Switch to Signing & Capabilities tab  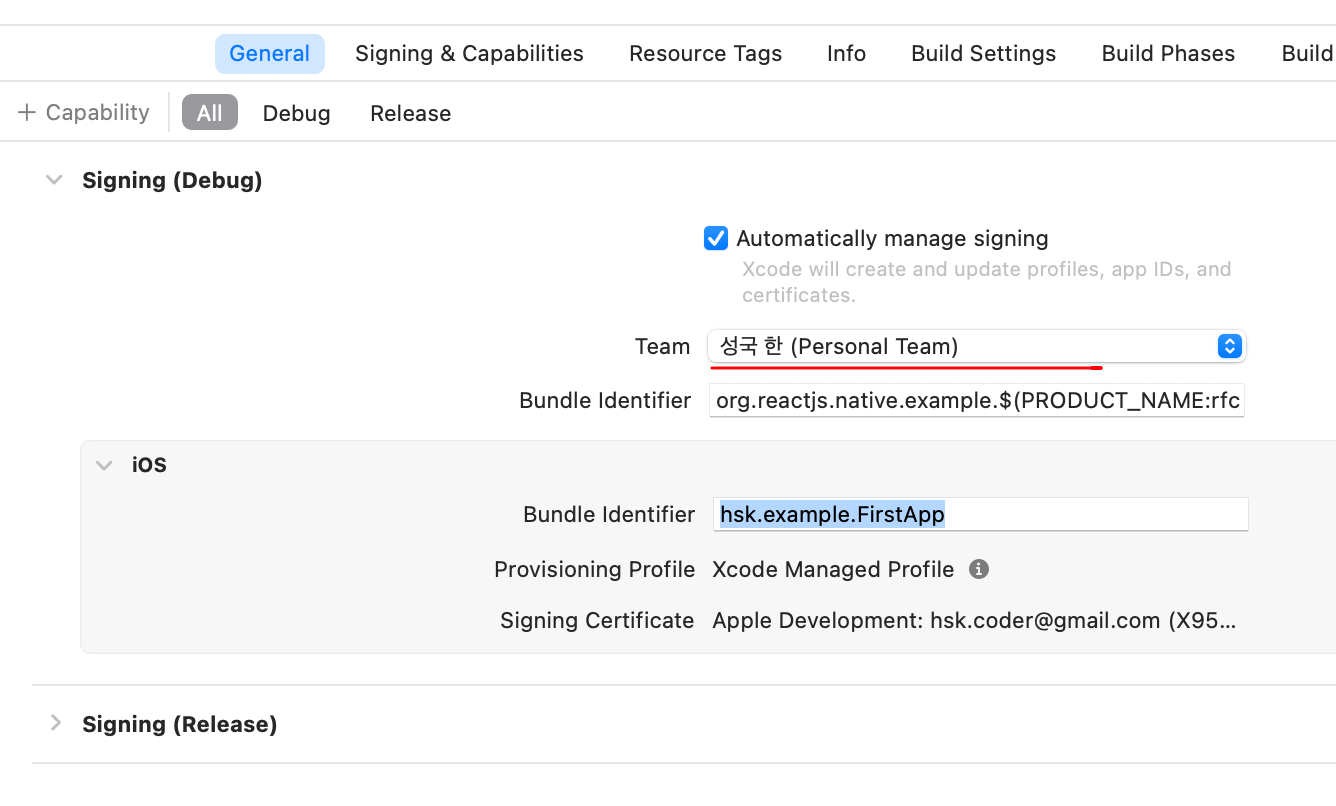[469, 54]
